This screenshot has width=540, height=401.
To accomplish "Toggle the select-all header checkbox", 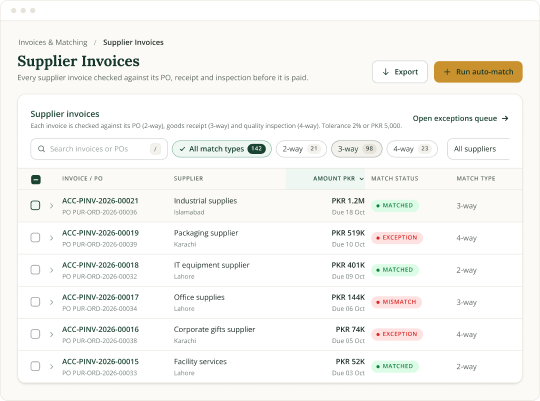I will tap(36, 179).
